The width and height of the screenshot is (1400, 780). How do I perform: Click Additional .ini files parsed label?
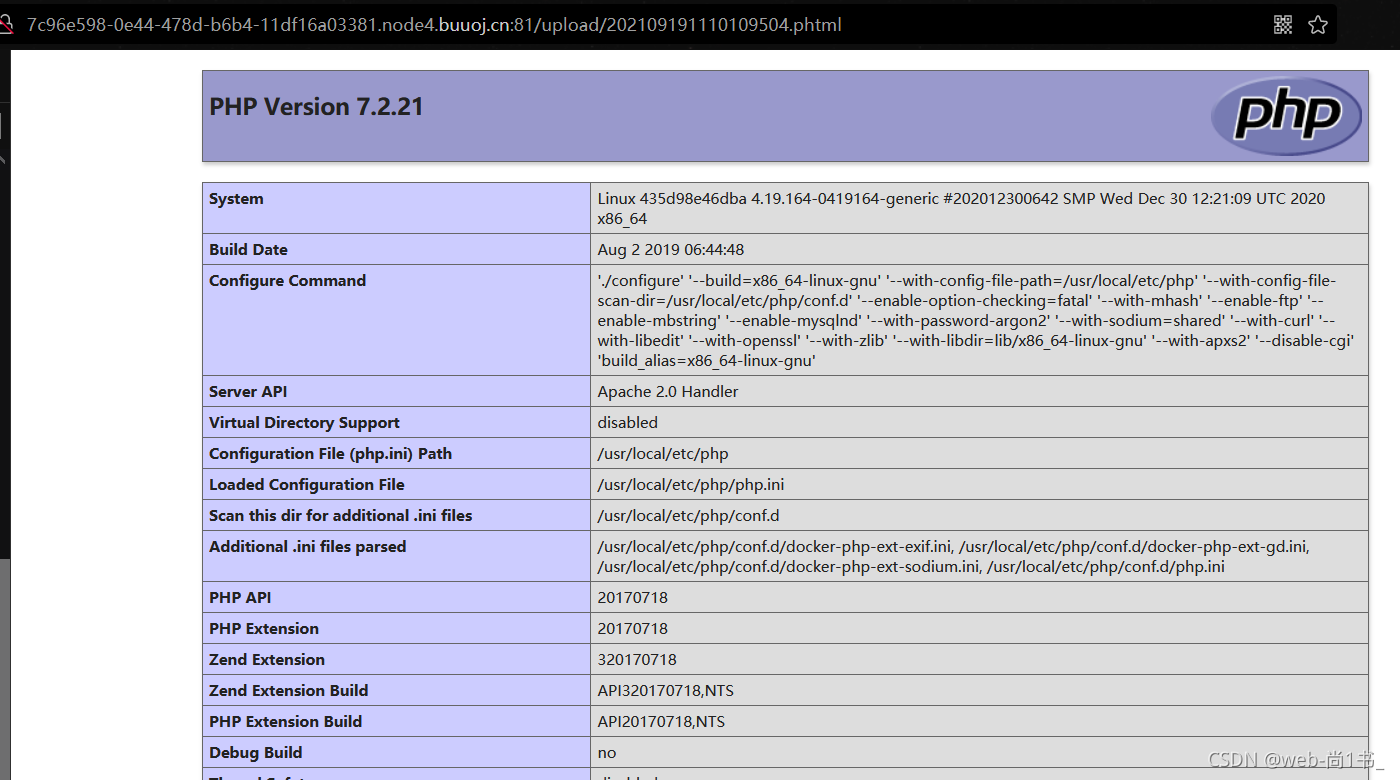(x=308, y=547)
